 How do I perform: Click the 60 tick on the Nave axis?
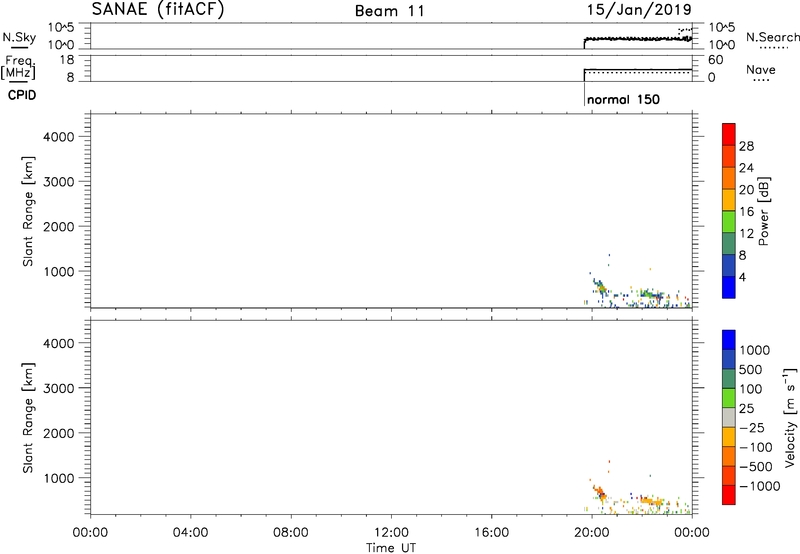(715, 60)
